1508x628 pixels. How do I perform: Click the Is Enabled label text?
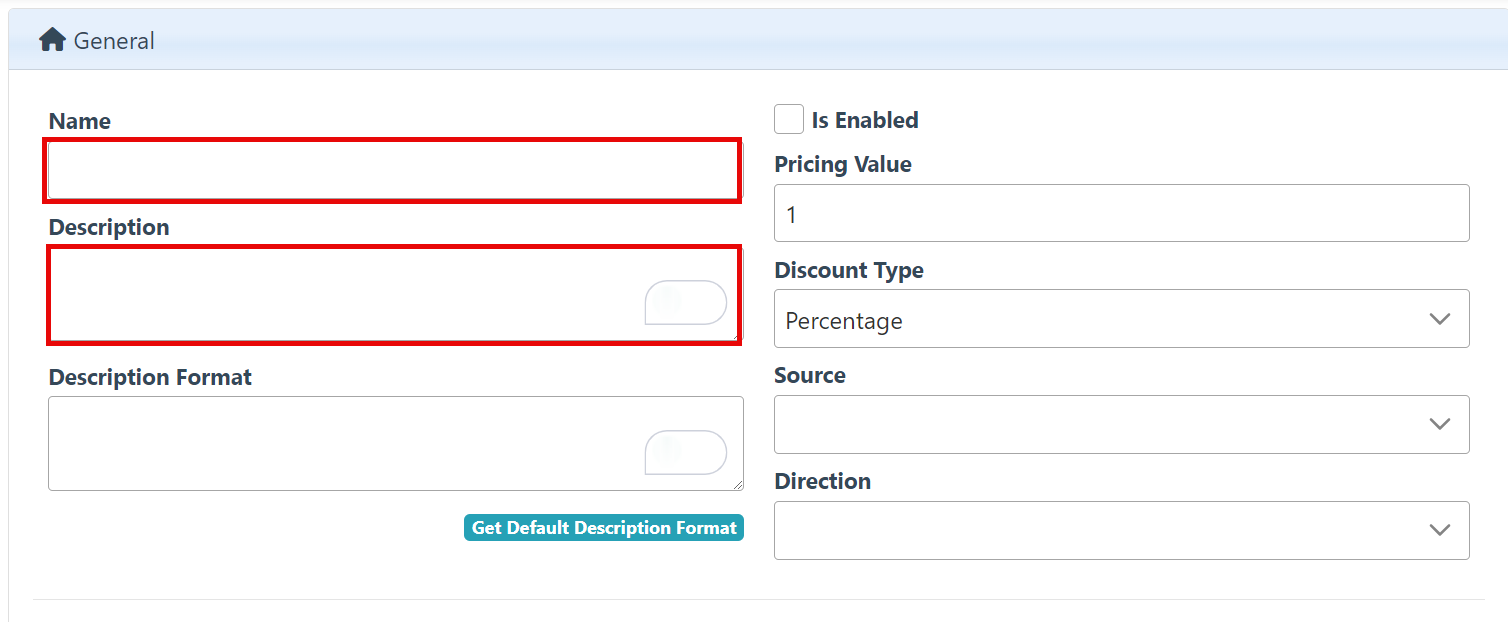tap(865, 120)
